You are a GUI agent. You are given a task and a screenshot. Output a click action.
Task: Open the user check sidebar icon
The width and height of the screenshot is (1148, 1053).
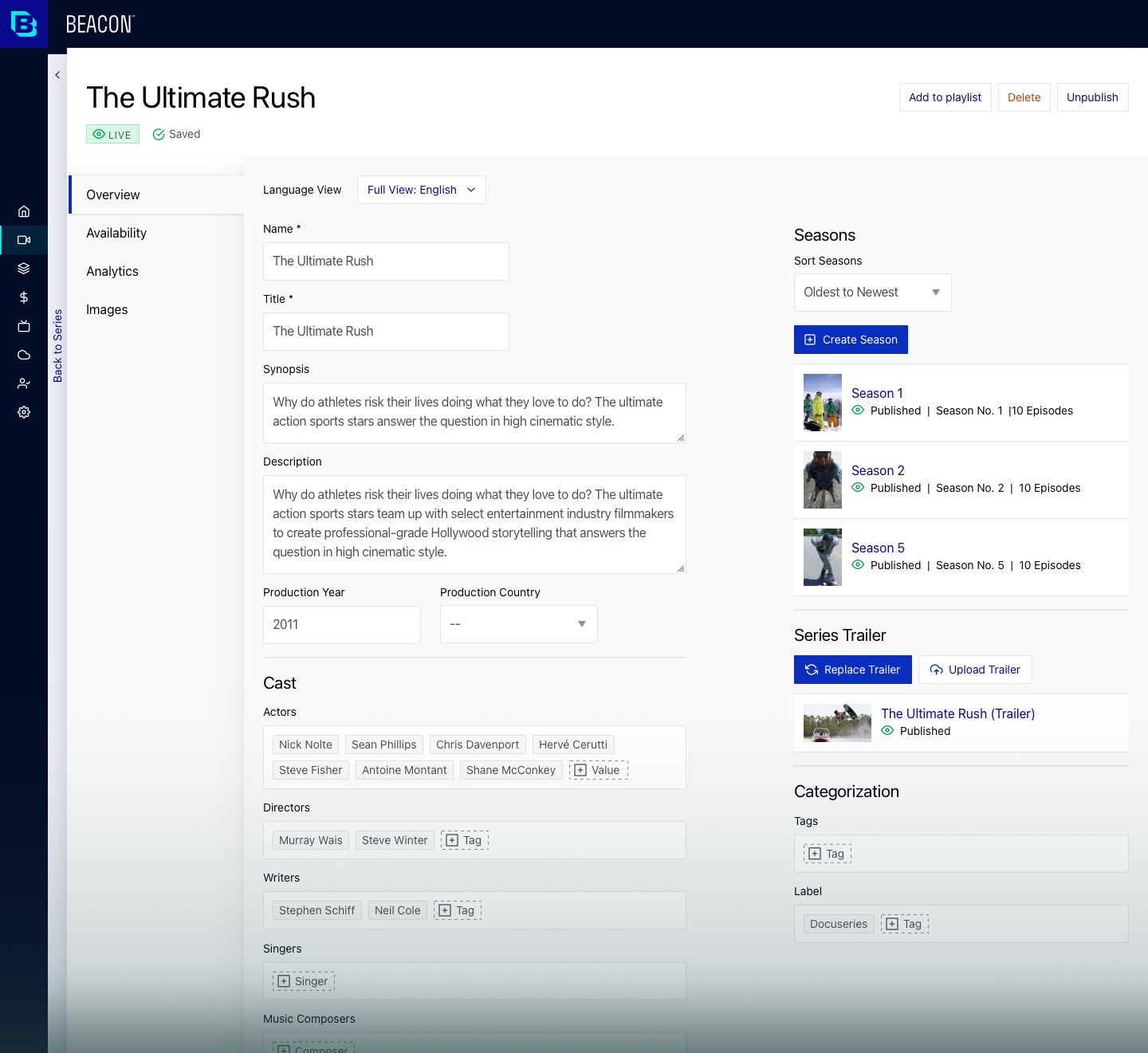tap(24, 383)
